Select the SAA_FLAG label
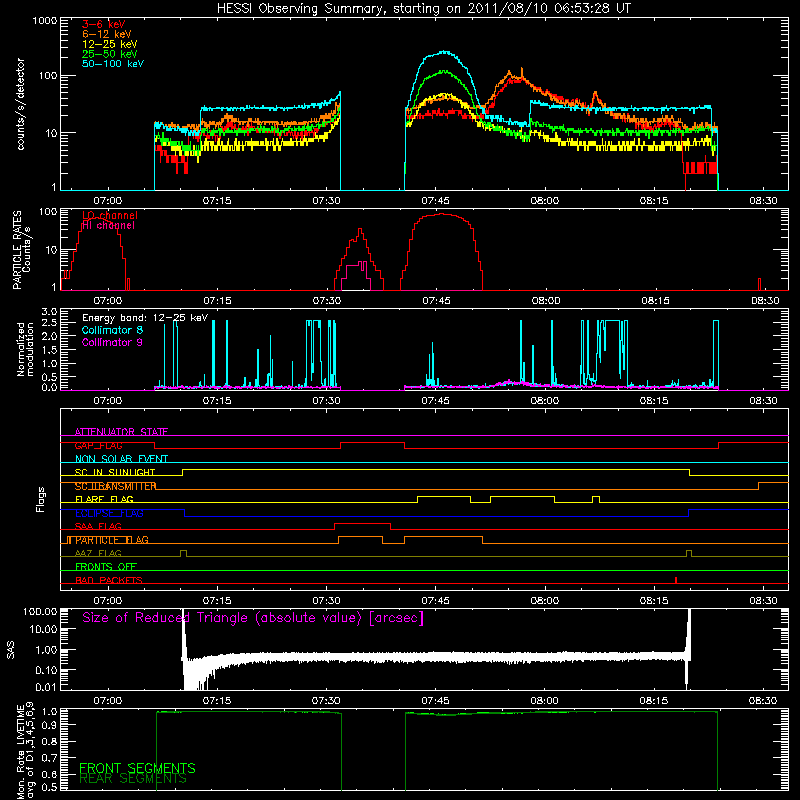This screenshot has width=800, height=800. pos(98,526)
